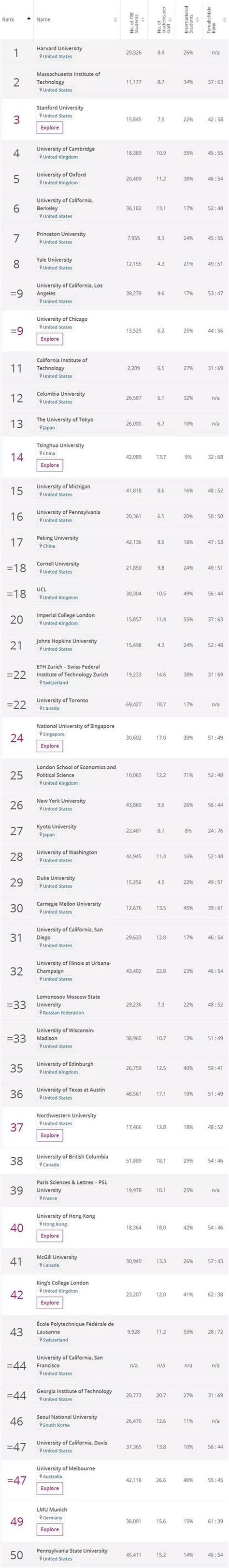
Task: Click Explore button under University of Chicago
Action: [50, 339]
